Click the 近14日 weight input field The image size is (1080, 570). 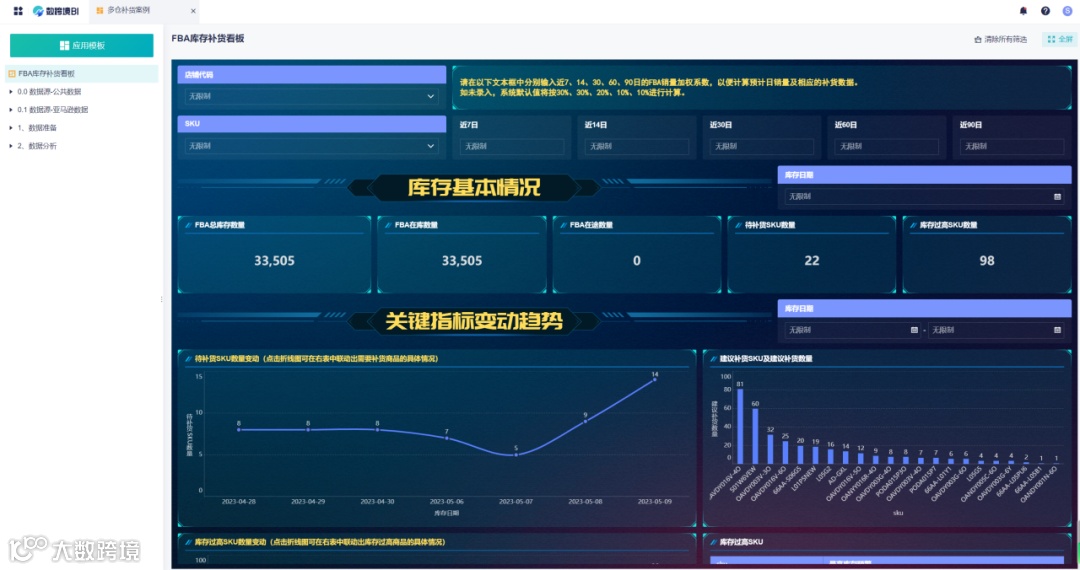(636, 146)
